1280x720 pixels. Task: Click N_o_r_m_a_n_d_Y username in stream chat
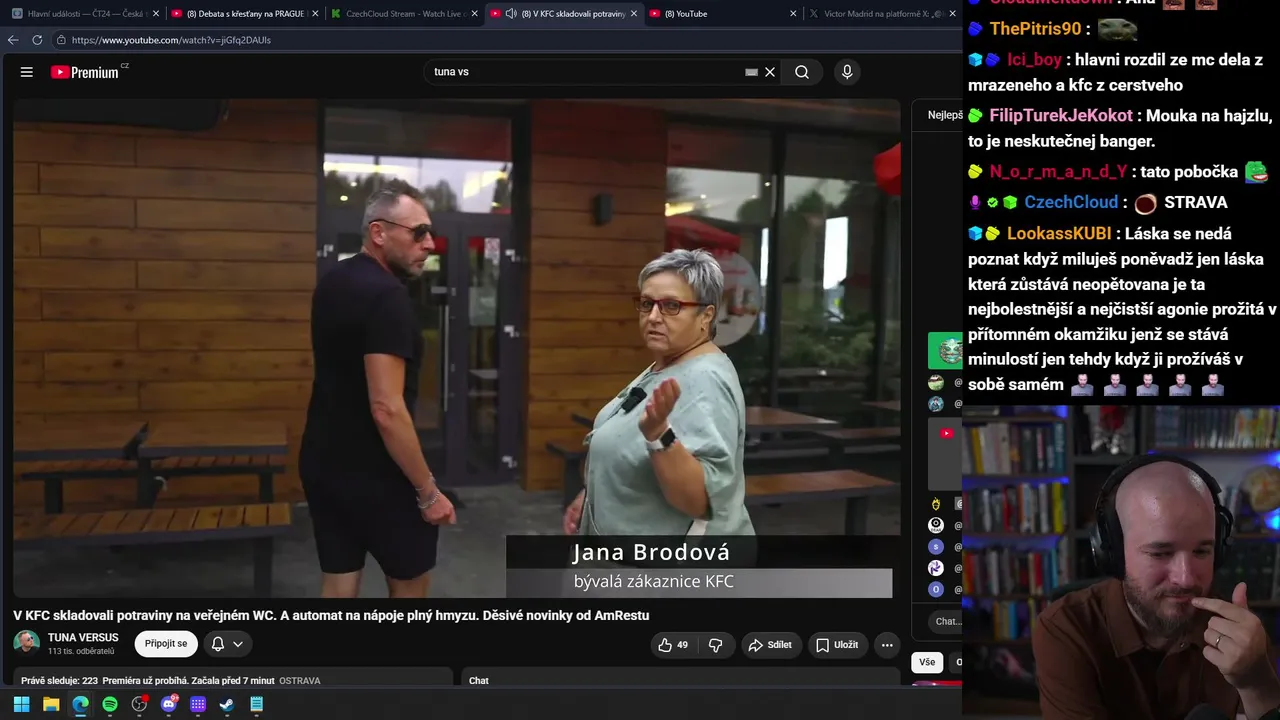click(x=1058, y=172)
